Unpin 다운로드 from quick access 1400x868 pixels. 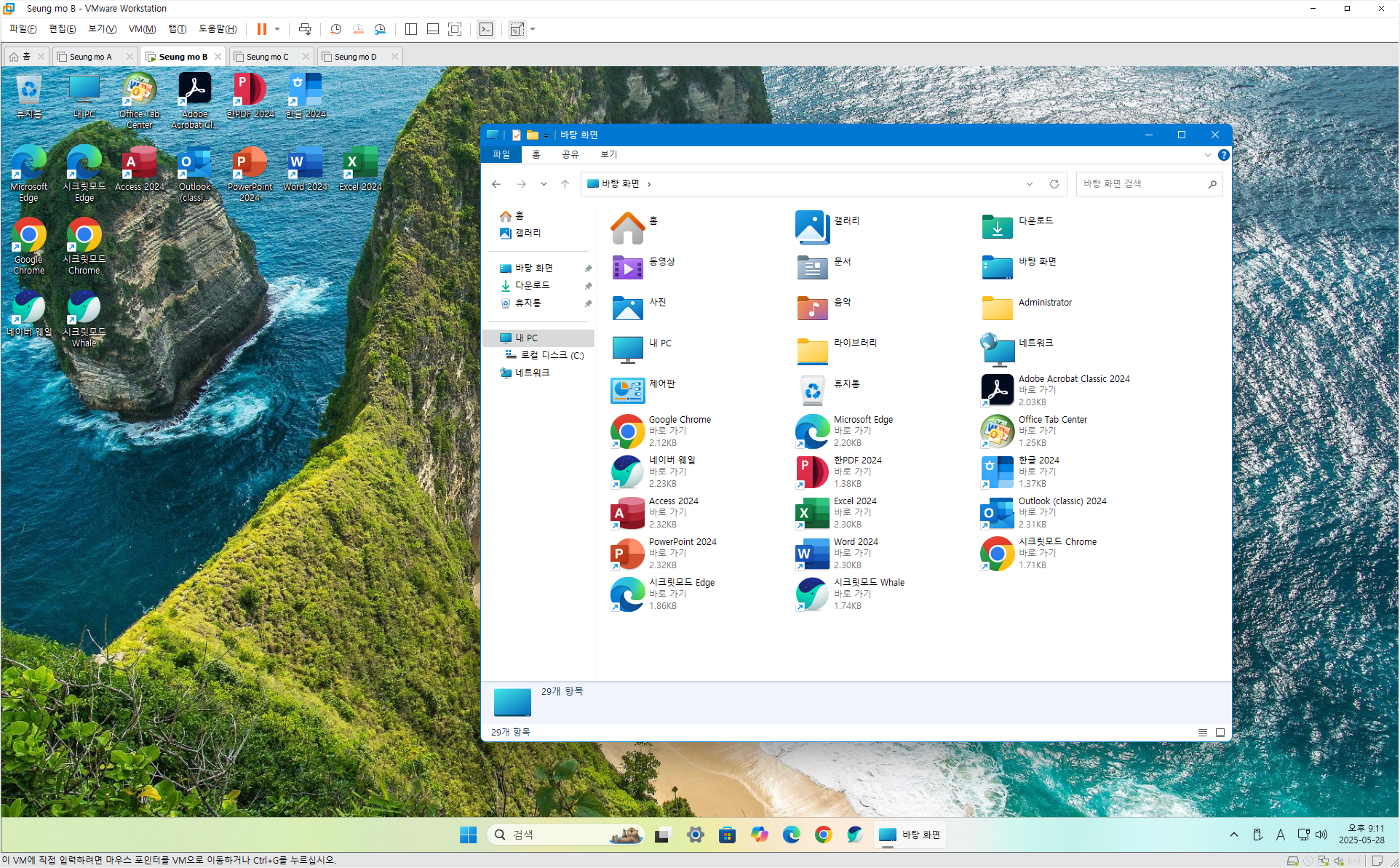(x=588, y=286)
